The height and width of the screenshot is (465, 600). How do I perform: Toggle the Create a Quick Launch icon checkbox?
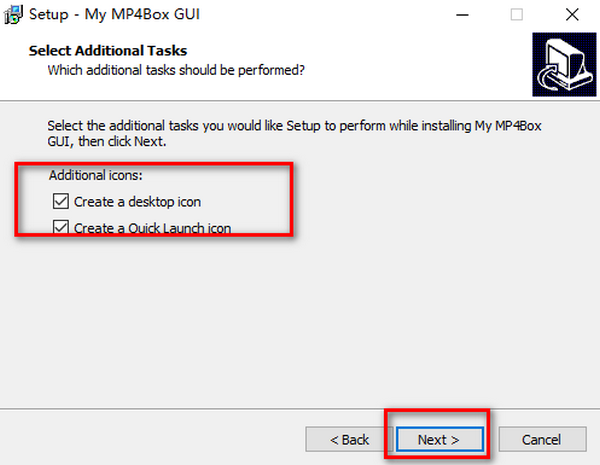tap(60, 228)
